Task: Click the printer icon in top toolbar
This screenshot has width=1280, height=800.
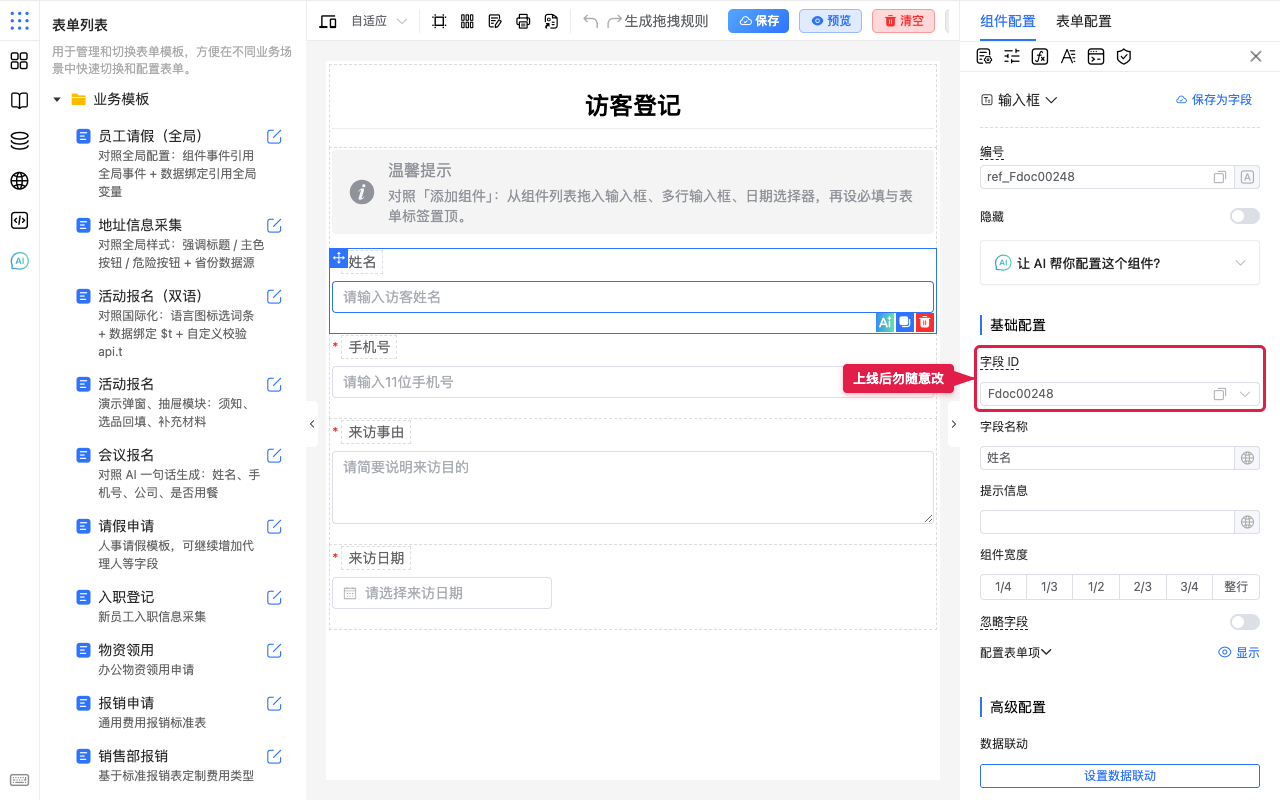Action: (523, 21)
